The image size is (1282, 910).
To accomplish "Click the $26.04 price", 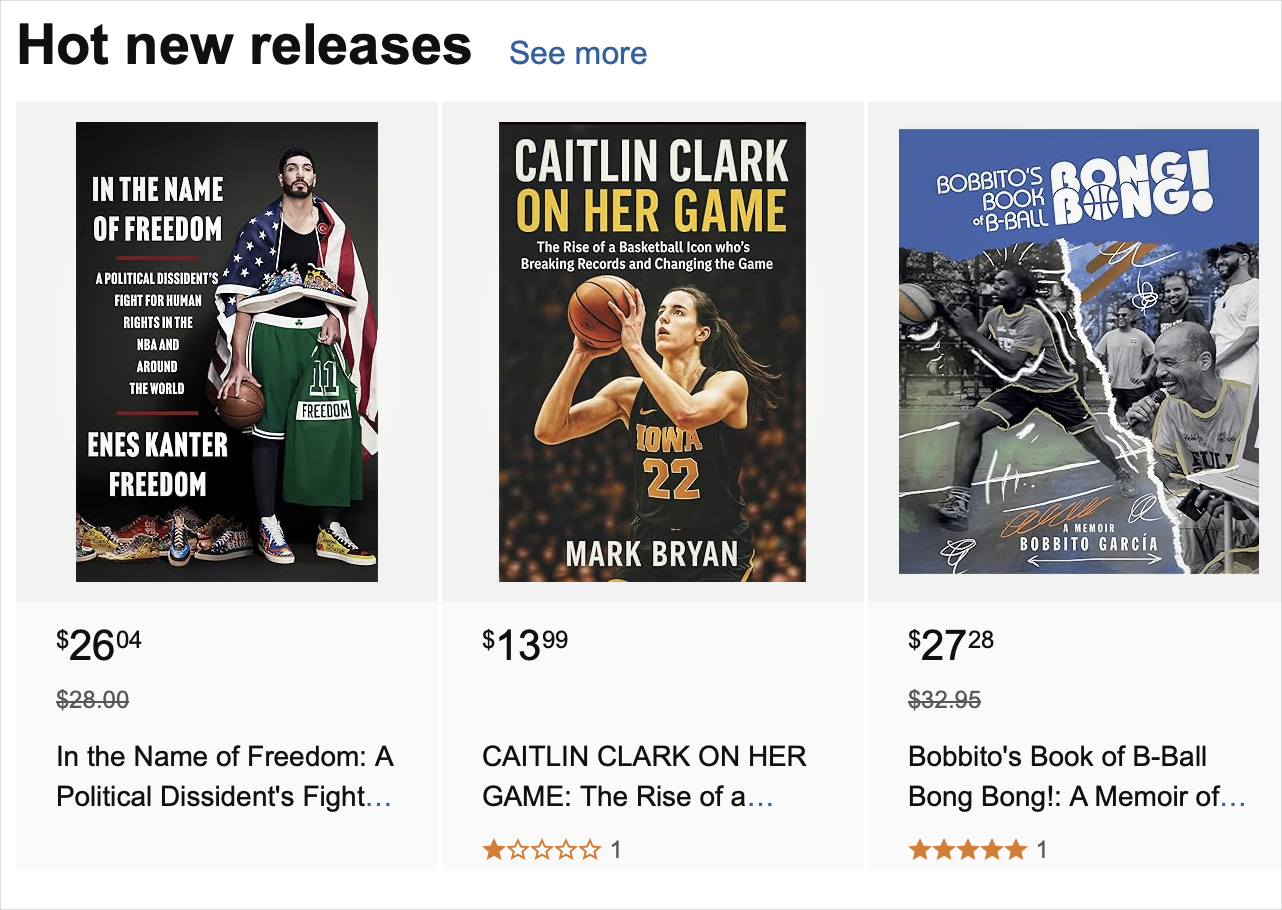I will [99, 645].
